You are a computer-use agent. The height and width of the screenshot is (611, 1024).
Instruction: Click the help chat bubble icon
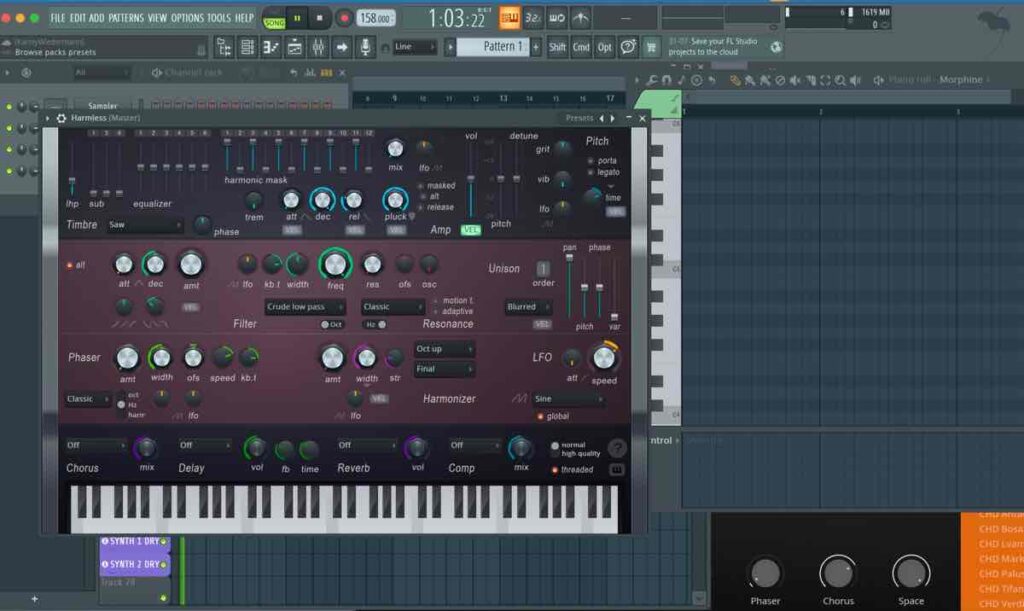point(628,47)
